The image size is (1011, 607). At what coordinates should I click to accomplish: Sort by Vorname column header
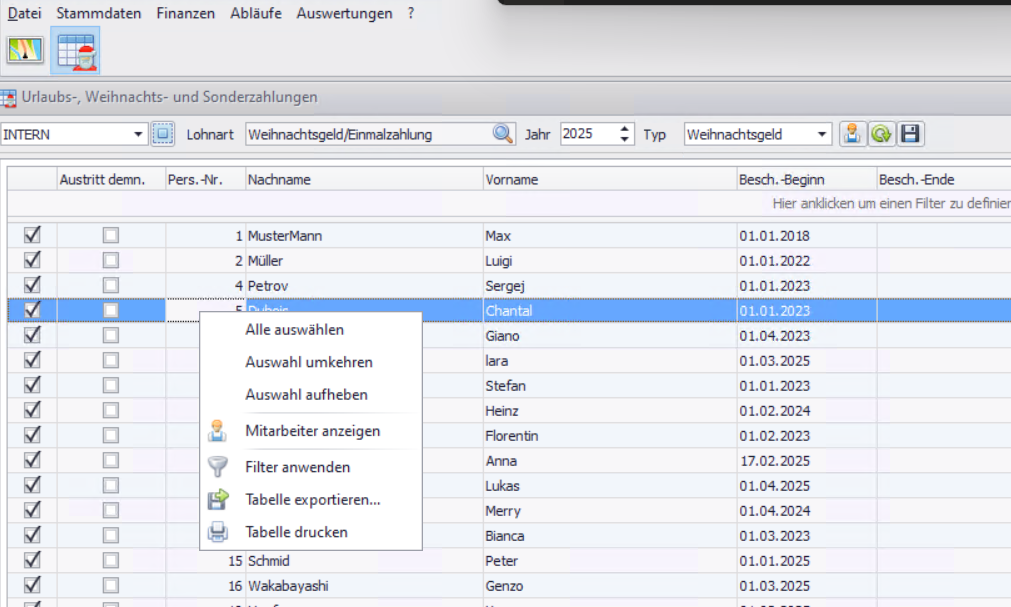610,179
